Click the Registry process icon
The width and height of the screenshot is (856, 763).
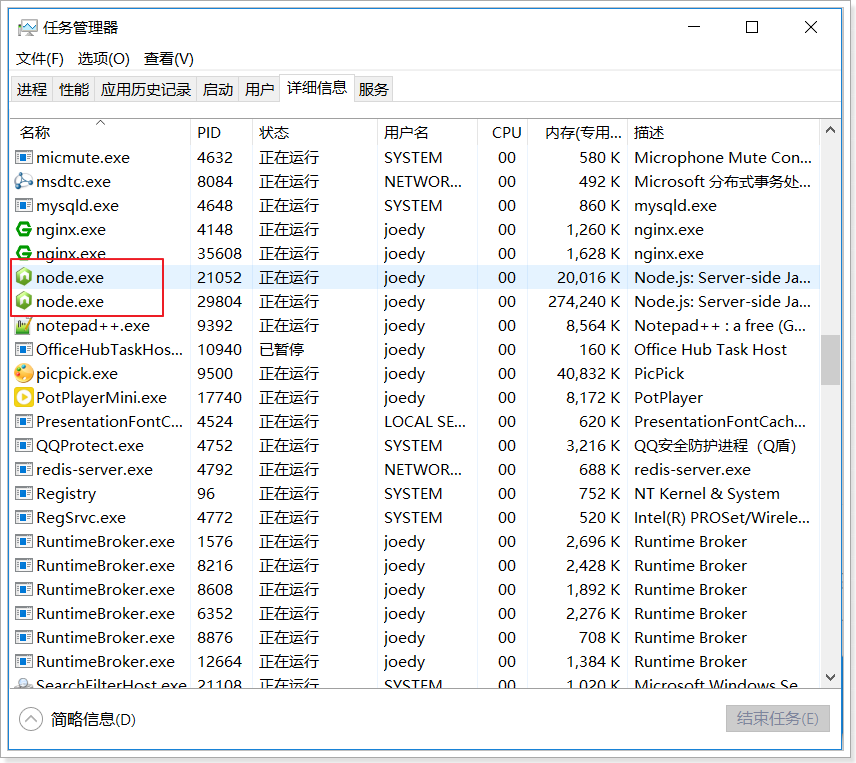(23, 494)
